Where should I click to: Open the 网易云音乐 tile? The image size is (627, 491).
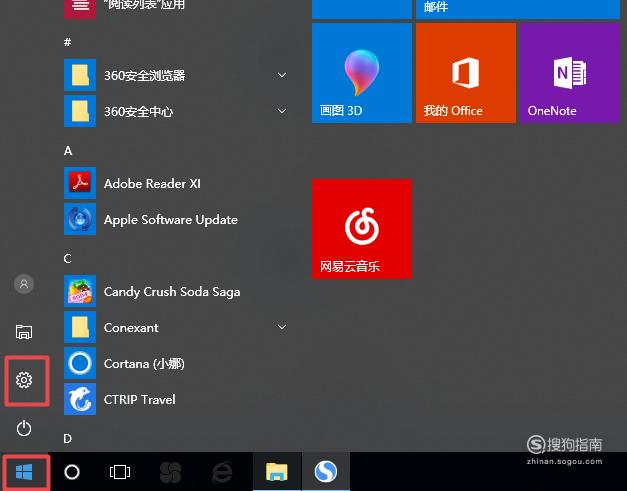click(362, 229)
